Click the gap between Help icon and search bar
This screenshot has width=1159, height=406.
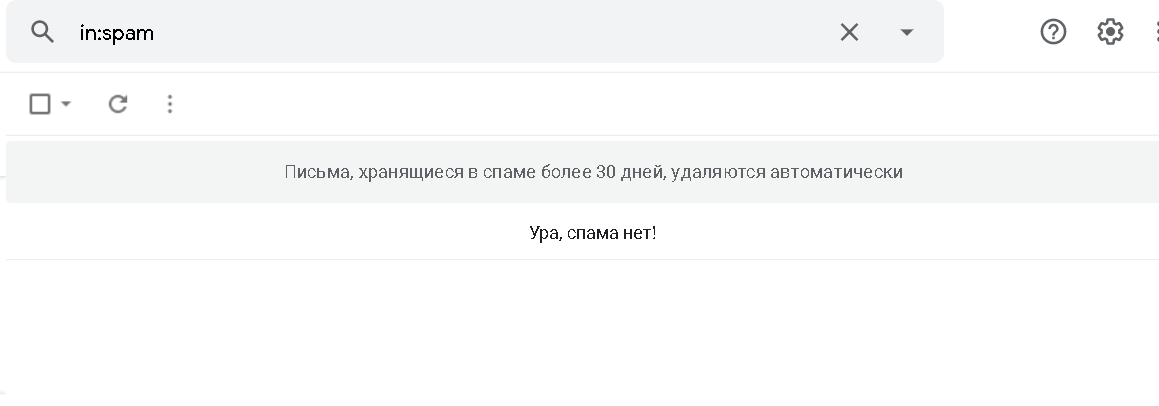pyautogui.click(x=992, y=32)
